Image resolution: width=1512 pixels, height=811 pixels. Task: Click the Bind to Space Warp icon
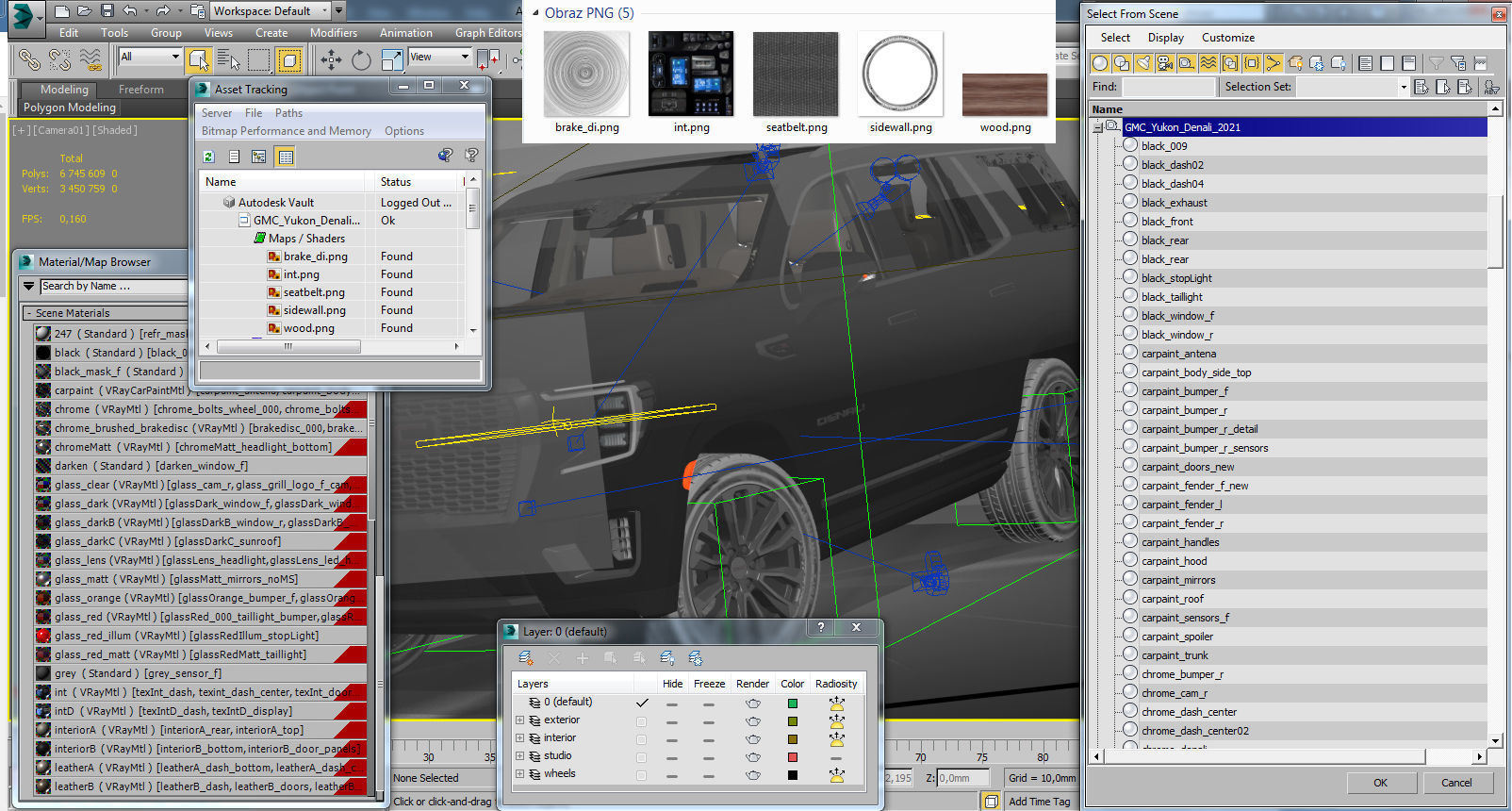pos(90,60)
